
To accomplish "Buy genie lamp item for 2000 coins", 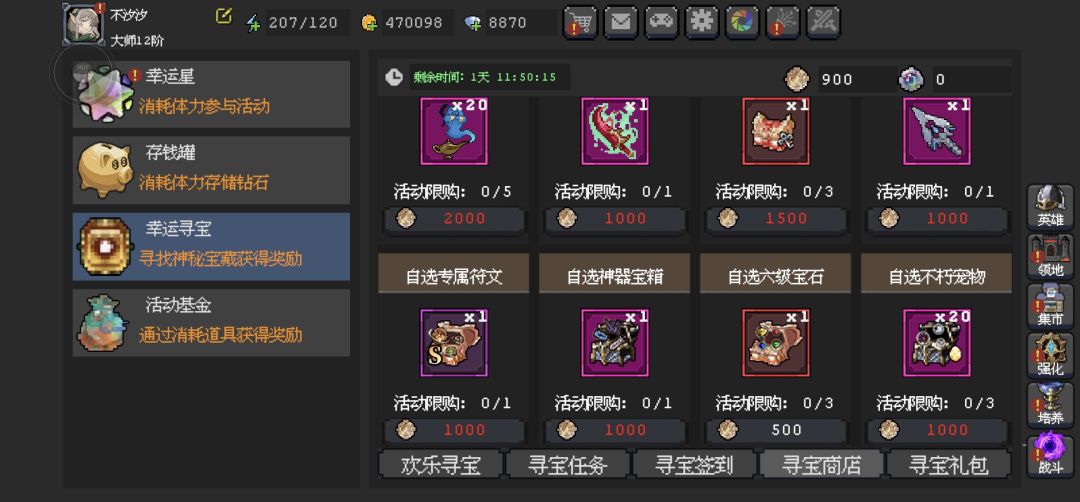I will click(454, 218).
